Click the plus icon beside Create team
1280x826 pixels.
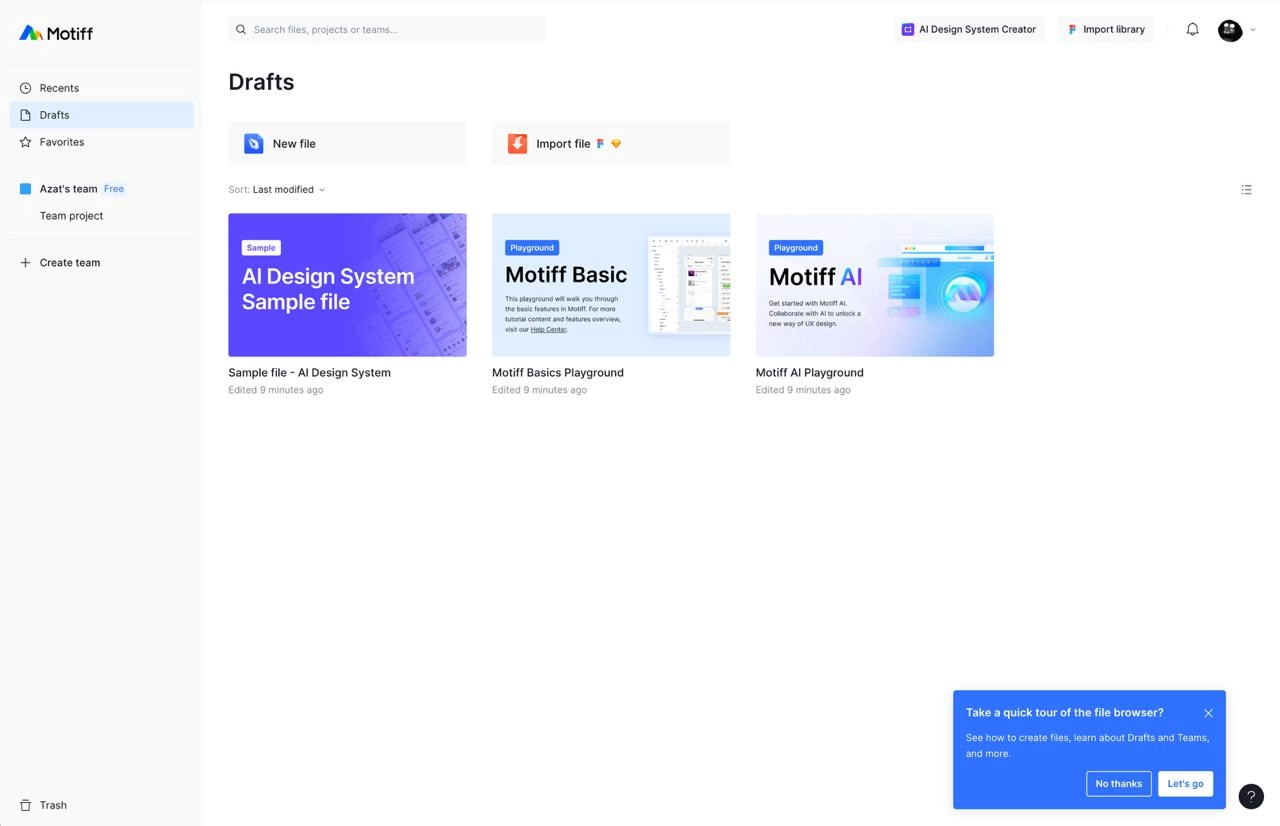coord(26,263)
